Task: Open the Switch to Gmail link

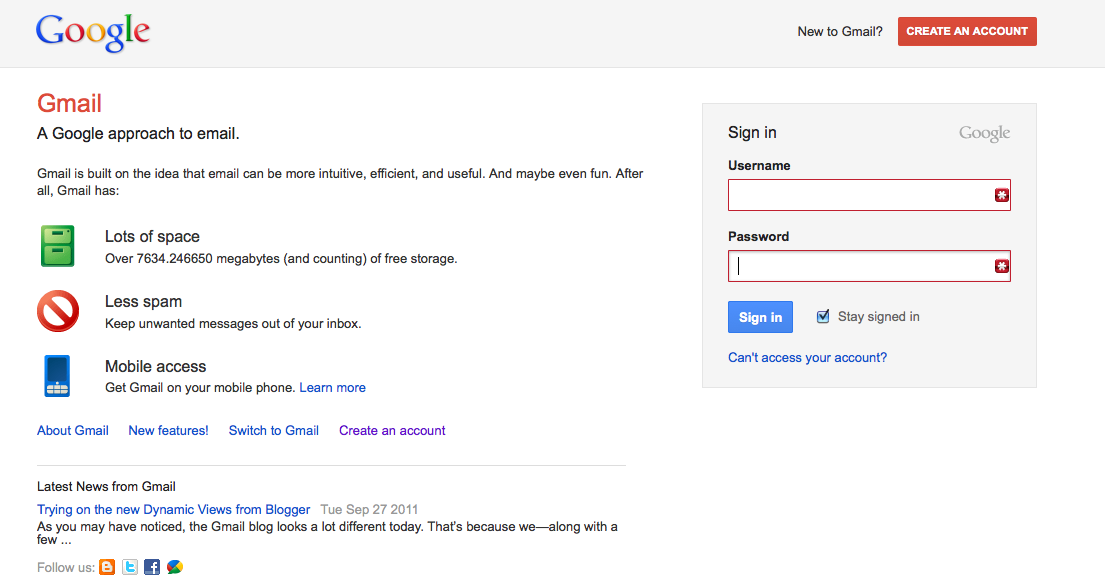Action: [x=273, y=431]
